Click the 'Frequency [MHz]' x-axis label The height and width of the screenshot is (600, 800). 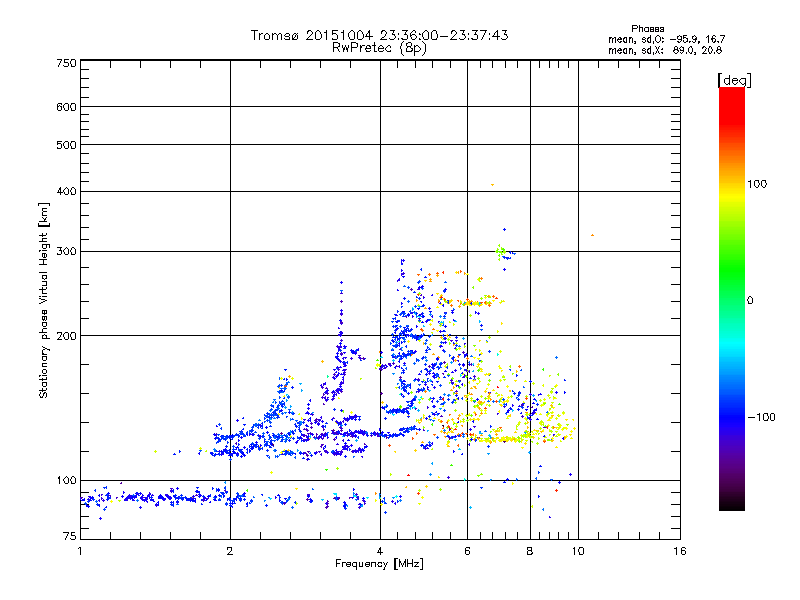[x=379, y=564]
